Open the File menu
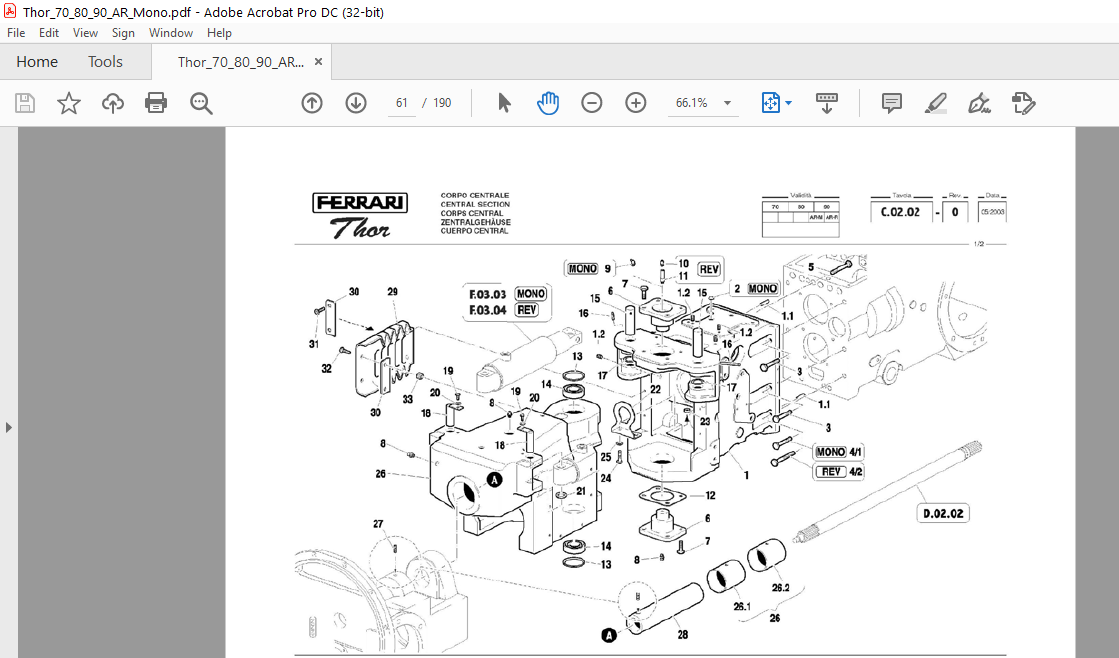Viewport: 1119px width, 658px height. pos(16,33)
